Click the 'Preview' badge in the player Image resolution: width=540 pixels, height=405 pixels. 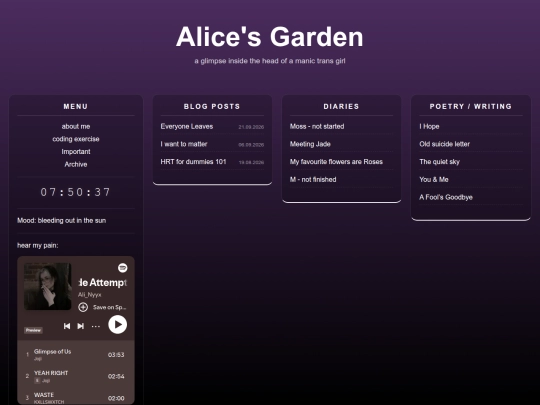click(33, 330)
